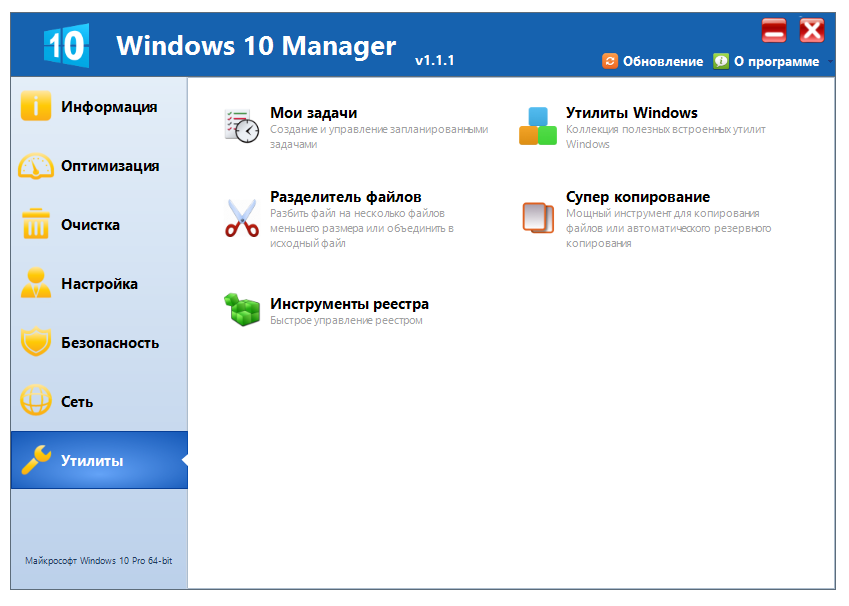
Task: Switch to the Настройка tab
Action: pyautogui.click(x=99, y=284)
